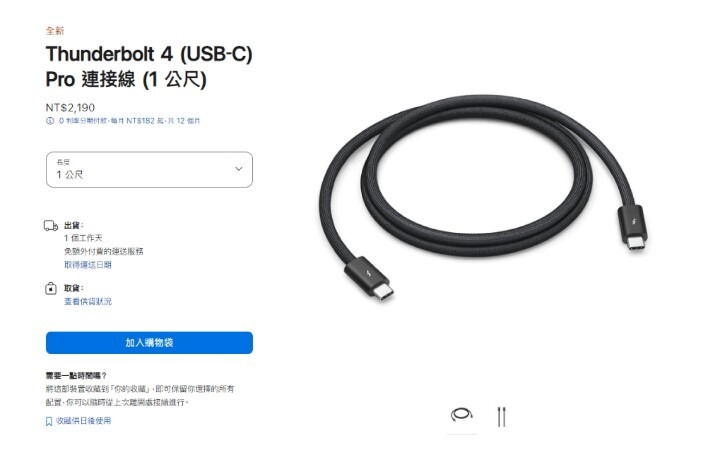
Task: Click the info icon beside installment offer
Action: tap(50, 121)
